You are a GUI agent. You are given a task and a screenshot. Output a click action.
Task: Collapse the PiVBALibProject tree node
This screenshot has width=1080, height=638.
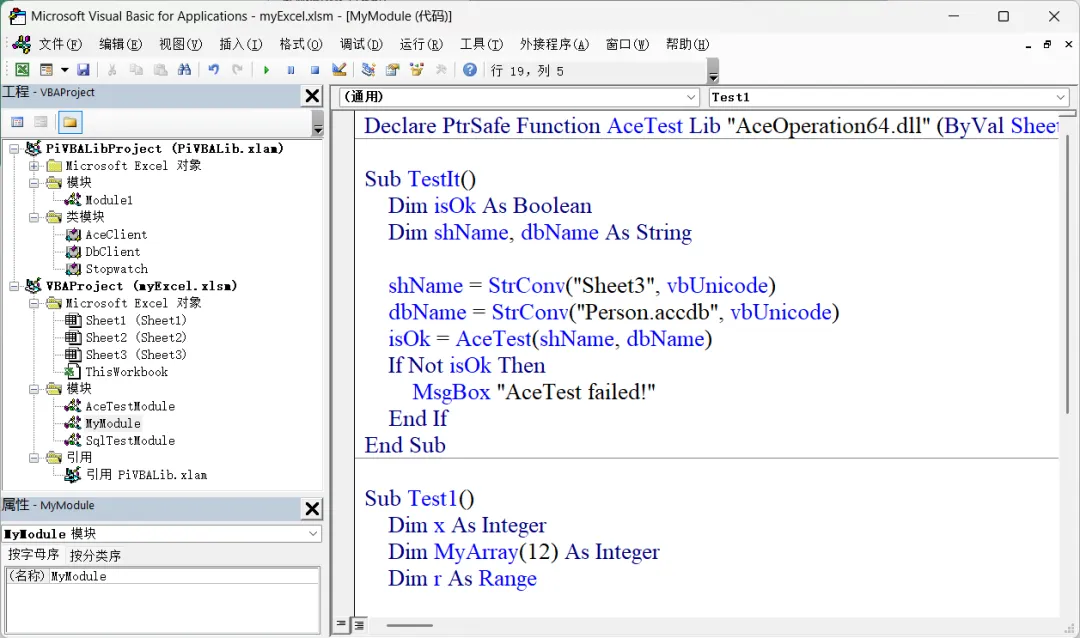point(14,148)
